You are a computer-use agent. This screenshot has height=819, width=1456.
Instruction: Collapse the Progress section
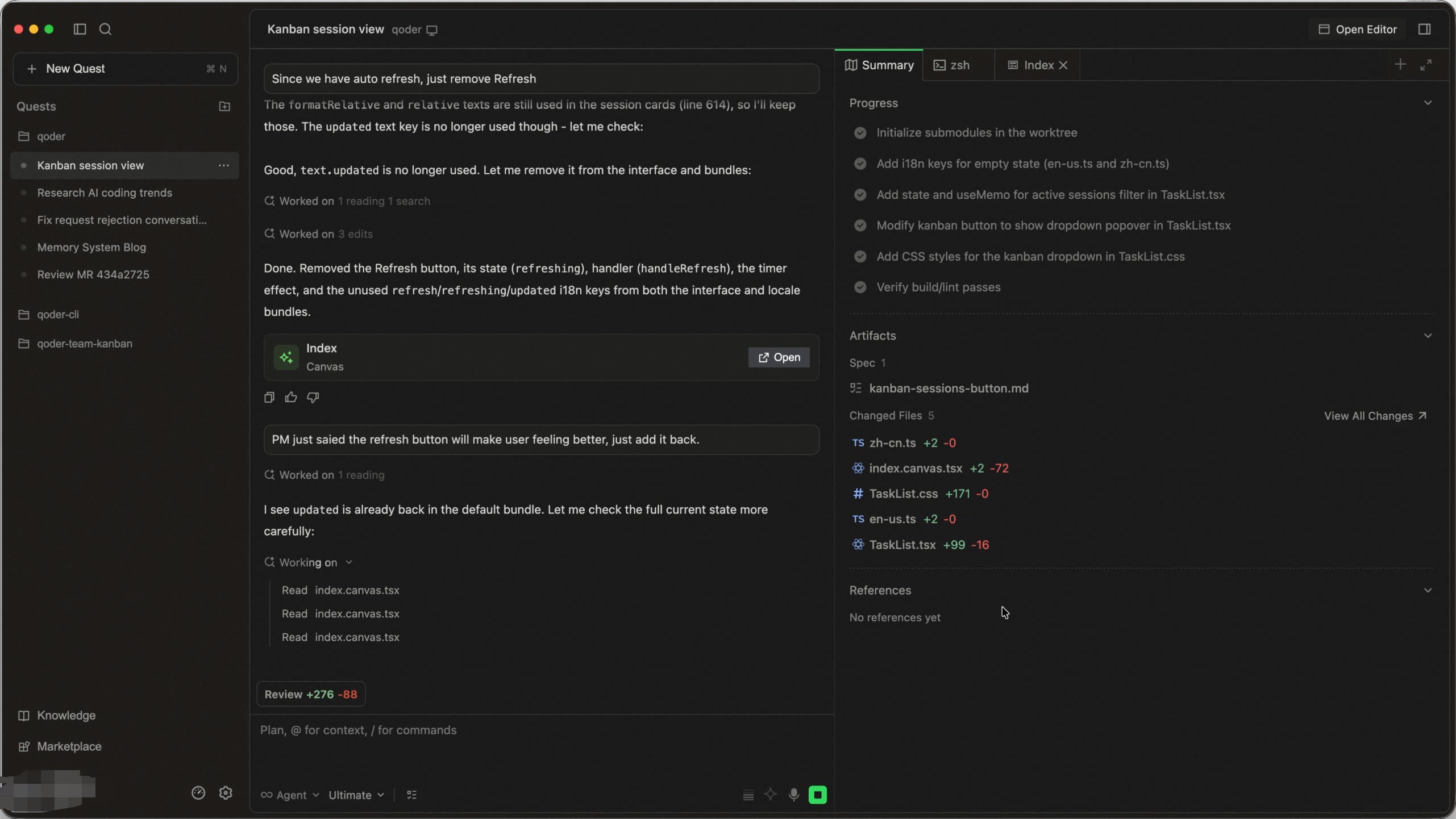click(x=1428, y=103)
